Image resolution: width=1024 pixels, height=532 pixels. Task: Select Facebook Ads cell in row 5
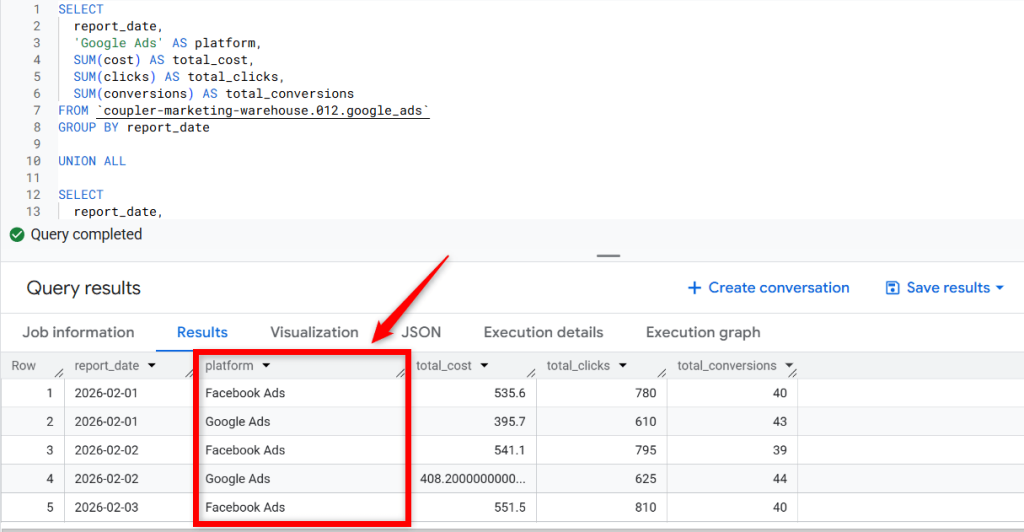pyautogui.click(x=245, y=508)
